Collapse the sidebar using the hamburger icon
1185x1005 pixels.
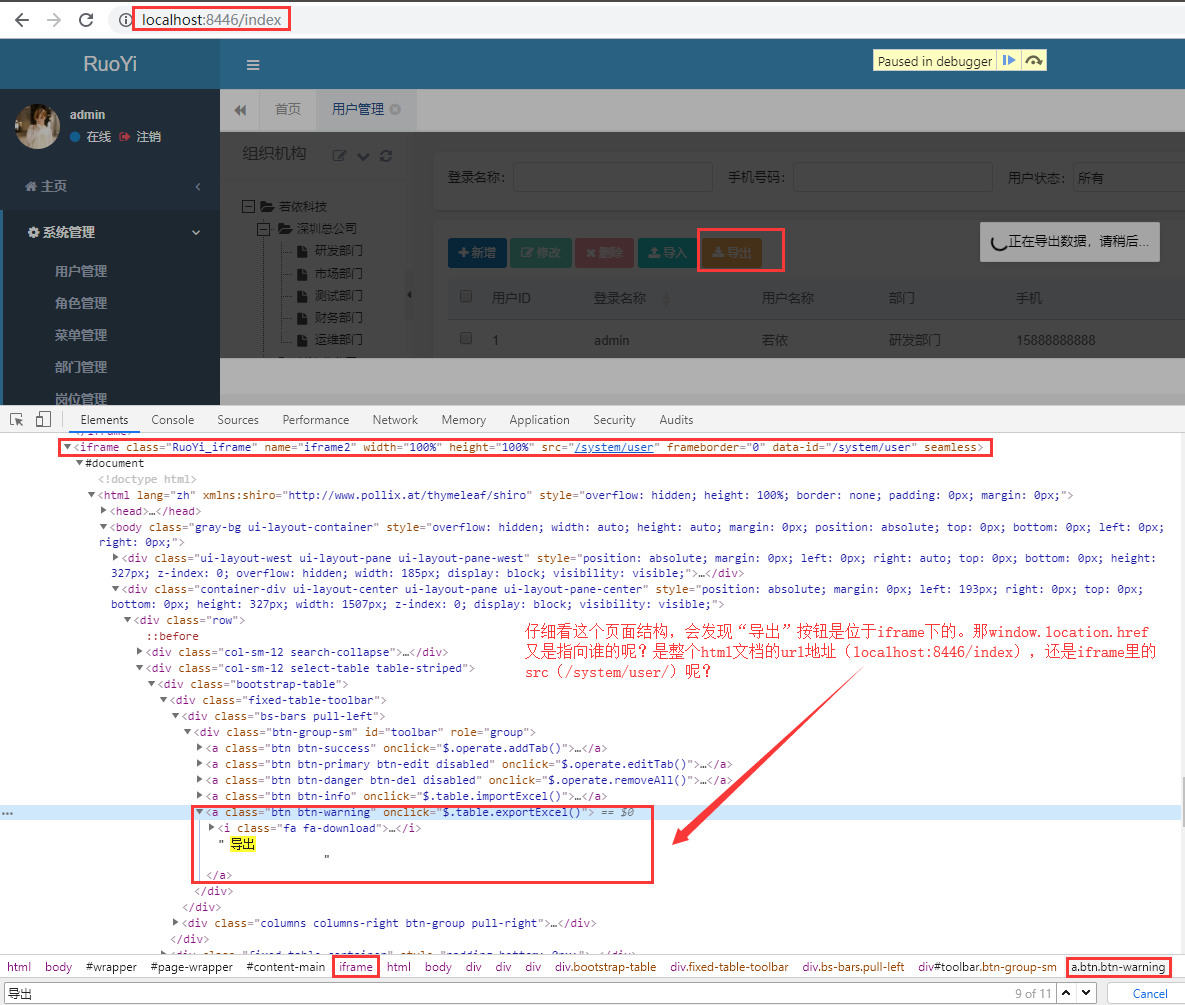click(x=253, y=64)
